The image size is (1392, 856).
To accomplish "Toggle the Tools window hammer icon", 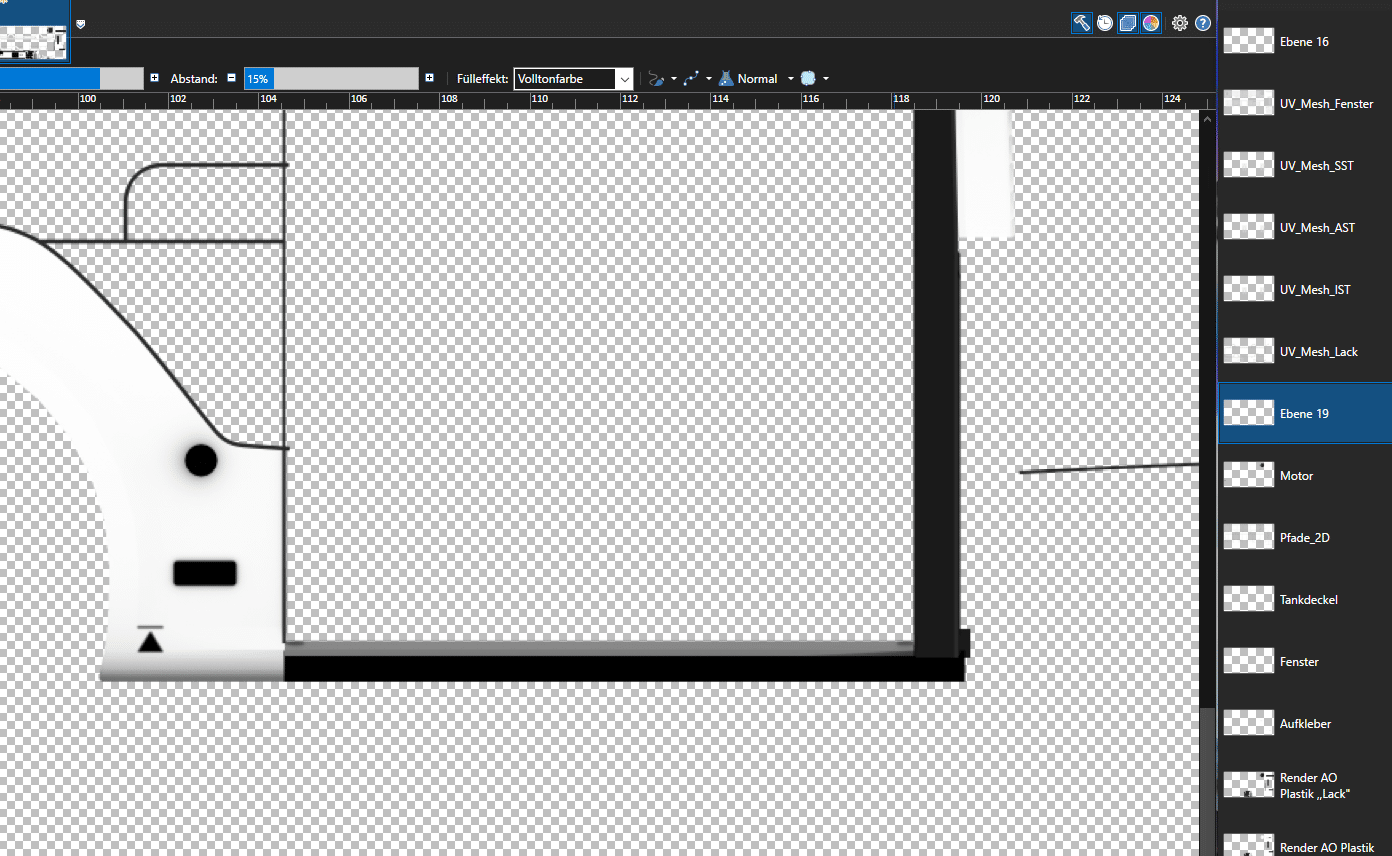I will pos(1081,23).
